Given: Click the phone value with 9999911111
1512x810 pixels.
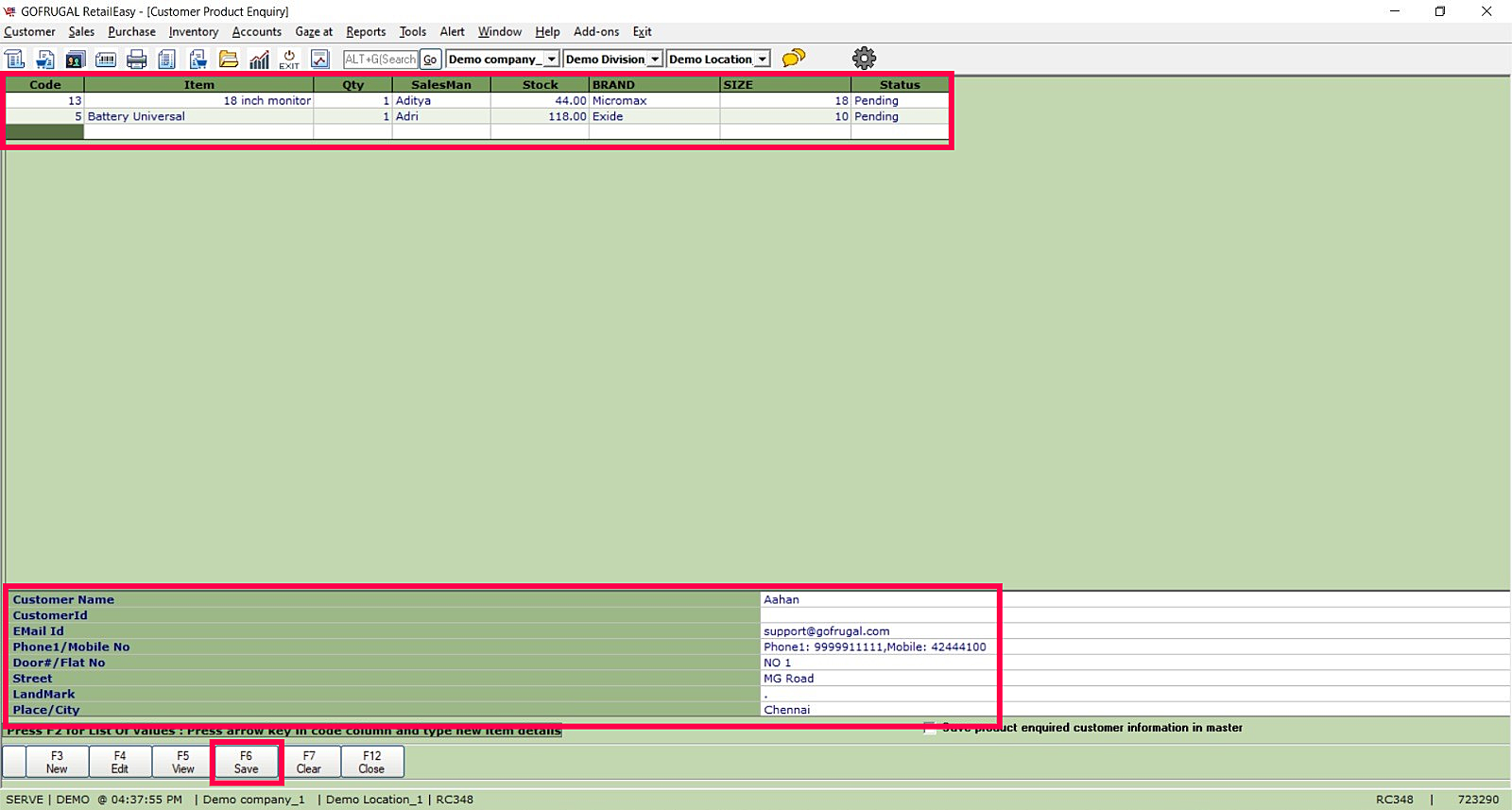Looking at the screenshot, I should click(875, 647).
